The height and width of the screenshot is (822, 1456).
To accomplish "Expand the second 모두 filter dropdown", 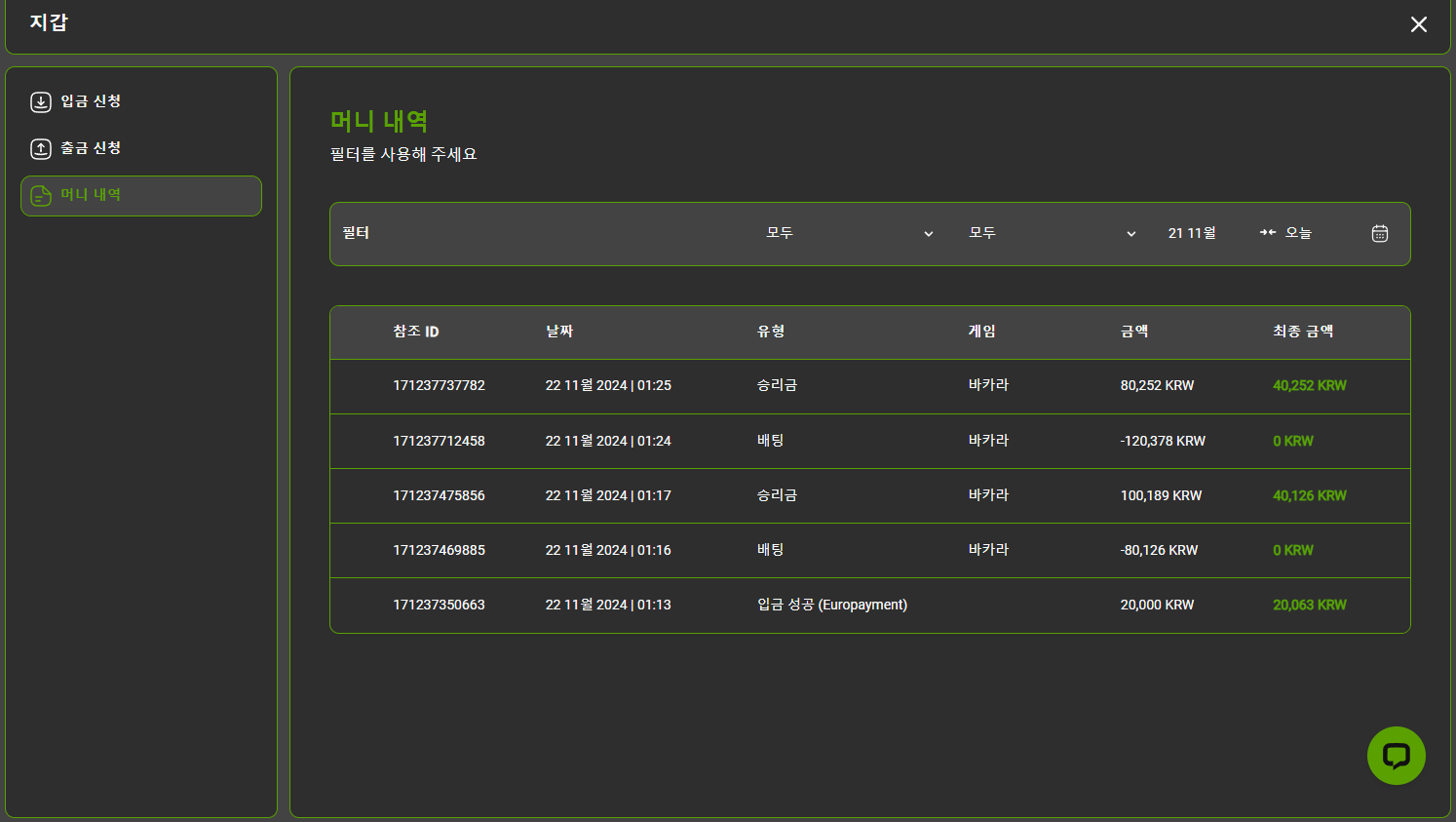I will [x=1051, y=233].
